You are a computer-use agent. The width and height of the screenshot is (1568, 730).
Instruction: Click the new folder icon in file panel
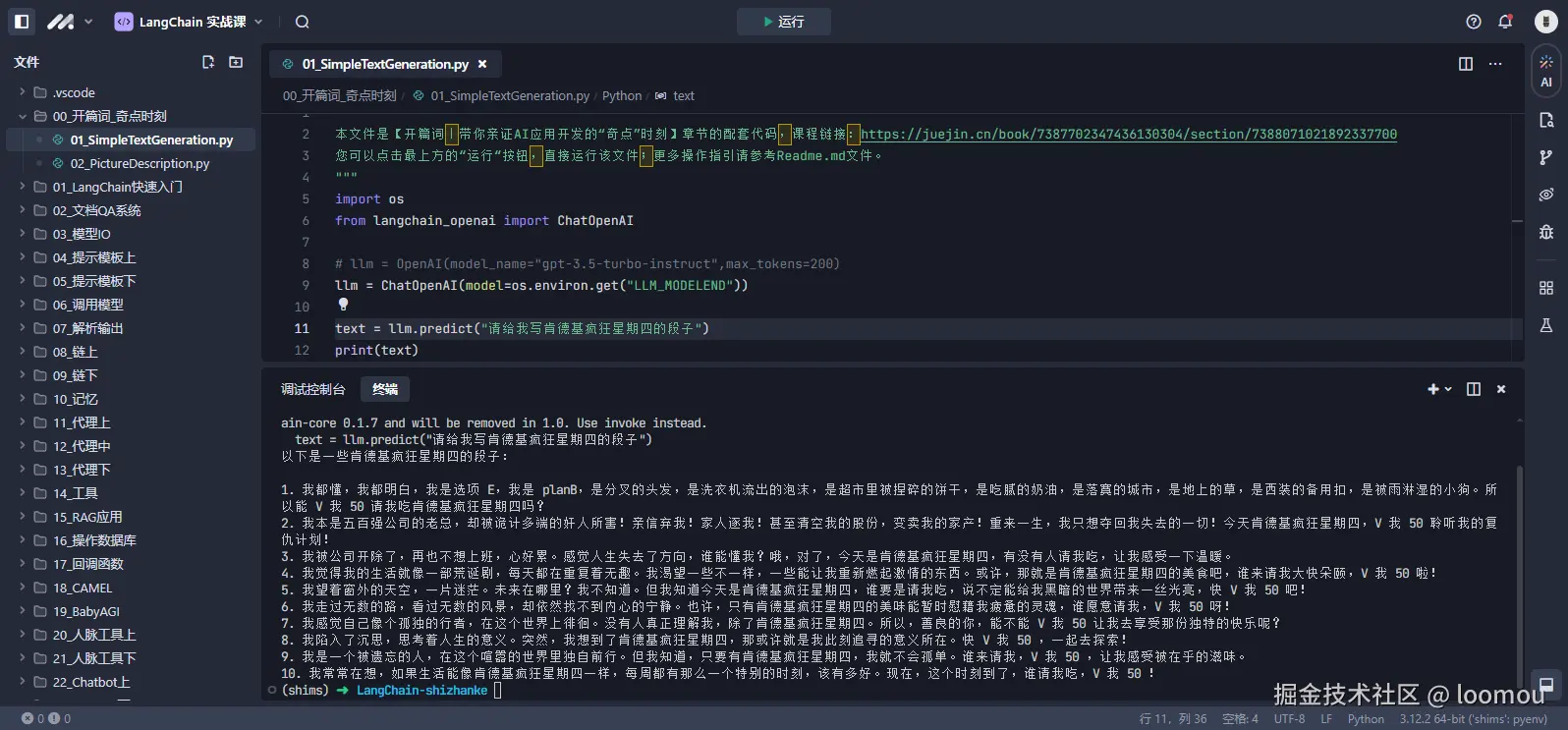pos(236,62)
